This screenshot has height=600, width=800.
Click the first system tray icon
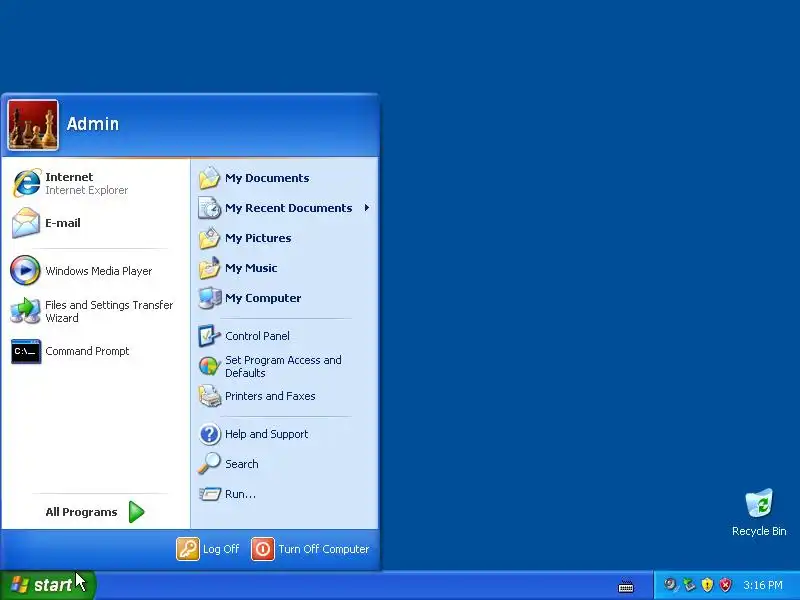pos(671,585)
